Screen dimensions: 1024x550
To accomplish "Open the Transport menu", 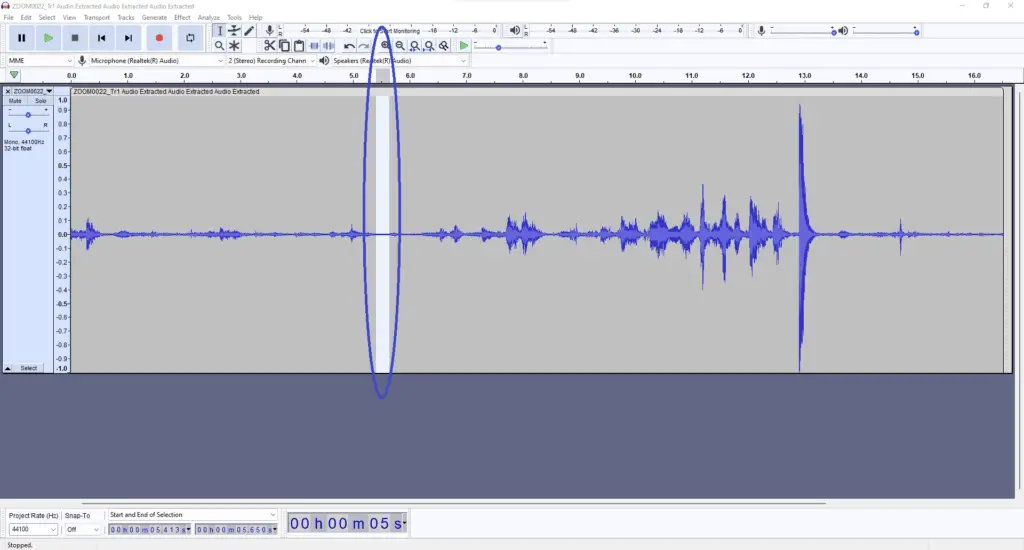I will click(x=97, y=18).
